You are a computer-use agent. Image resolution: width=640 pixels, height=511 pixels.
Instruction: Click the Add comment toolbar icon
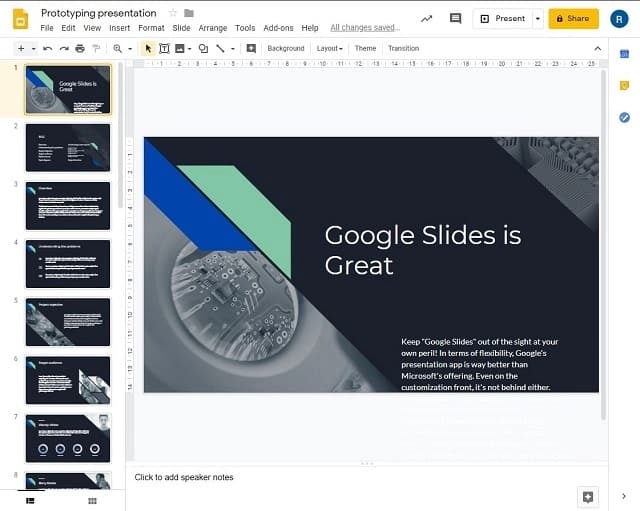tap(251, 49)
